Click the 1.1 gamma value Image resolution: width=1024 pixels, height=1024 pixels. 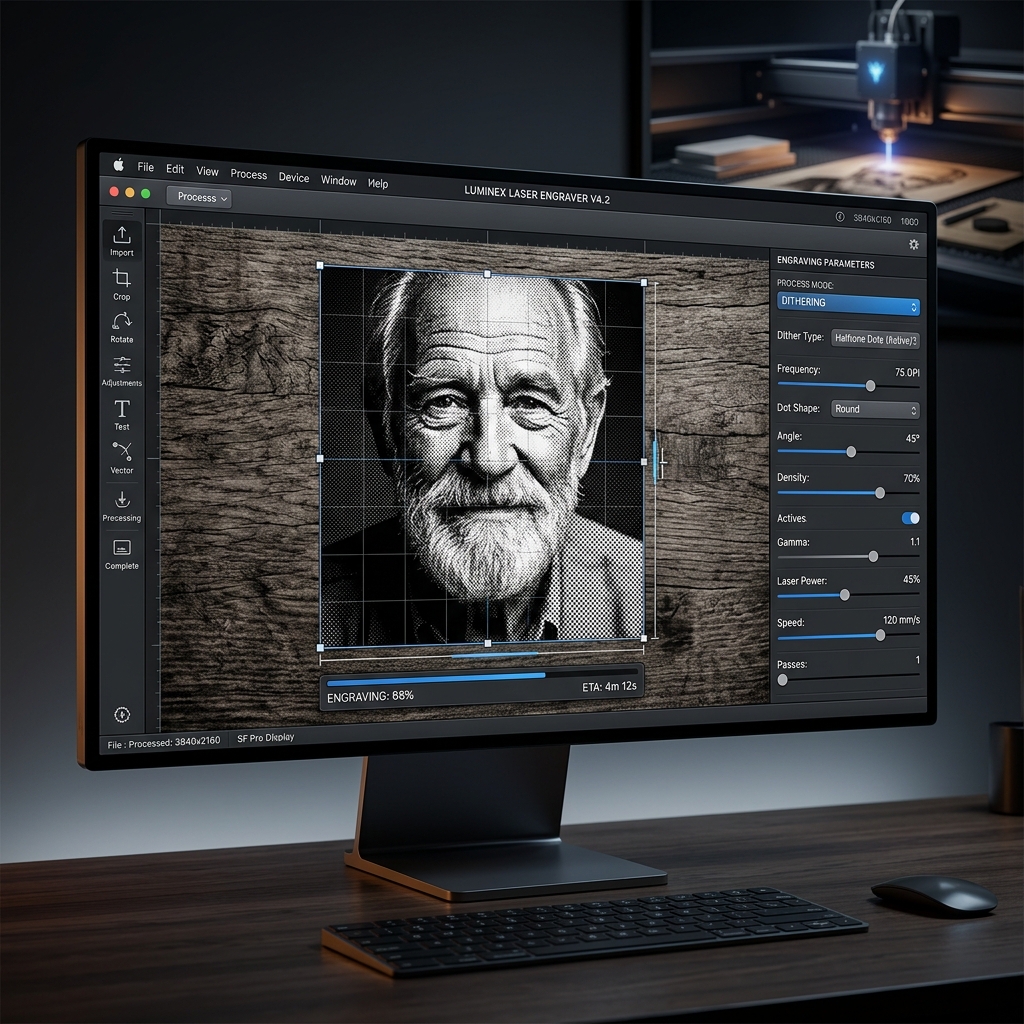pos(915,541)
